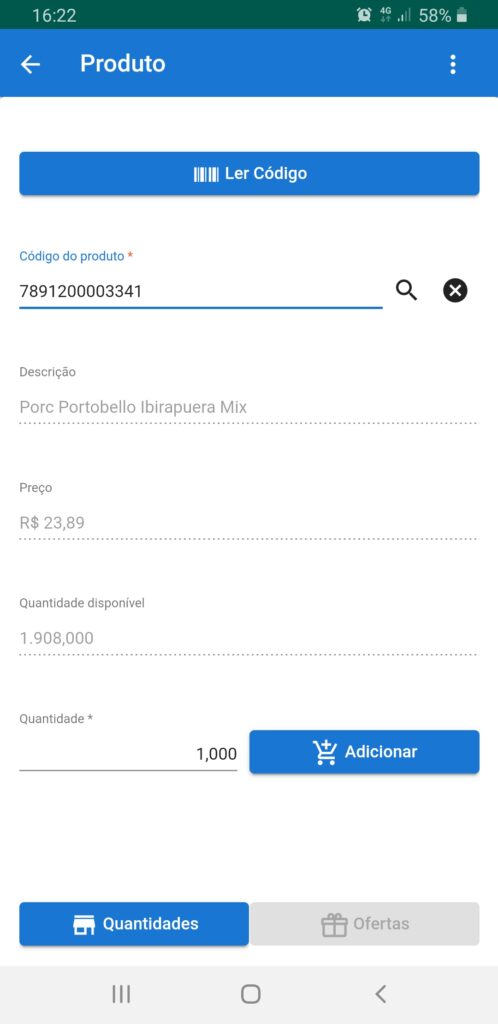Tap the gift icon on Ofertas
The height and width of the screenshot is (1024, 498).
pyautogui.click(x=334, y=925)
